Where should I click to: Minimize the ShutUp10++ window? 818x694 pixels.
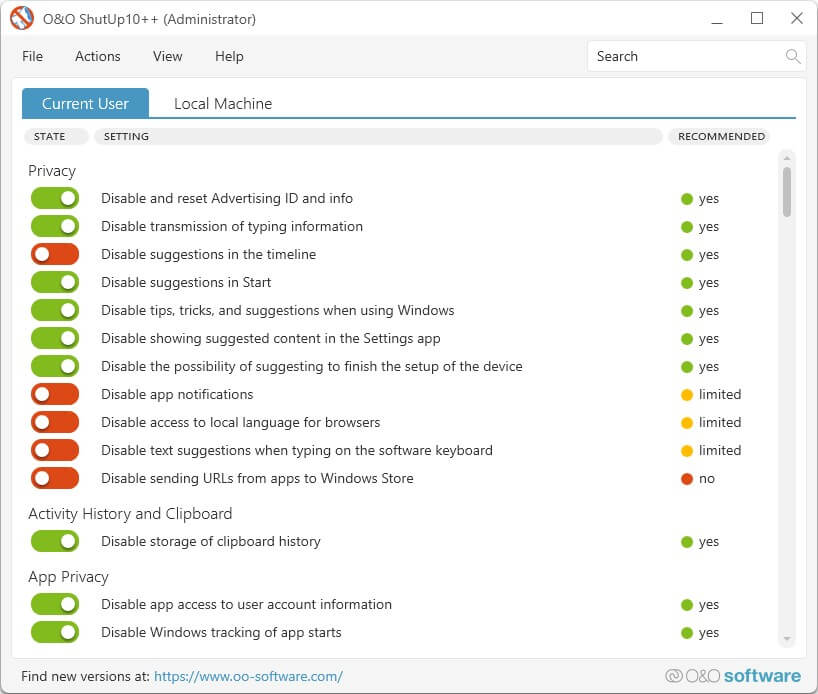717,19
